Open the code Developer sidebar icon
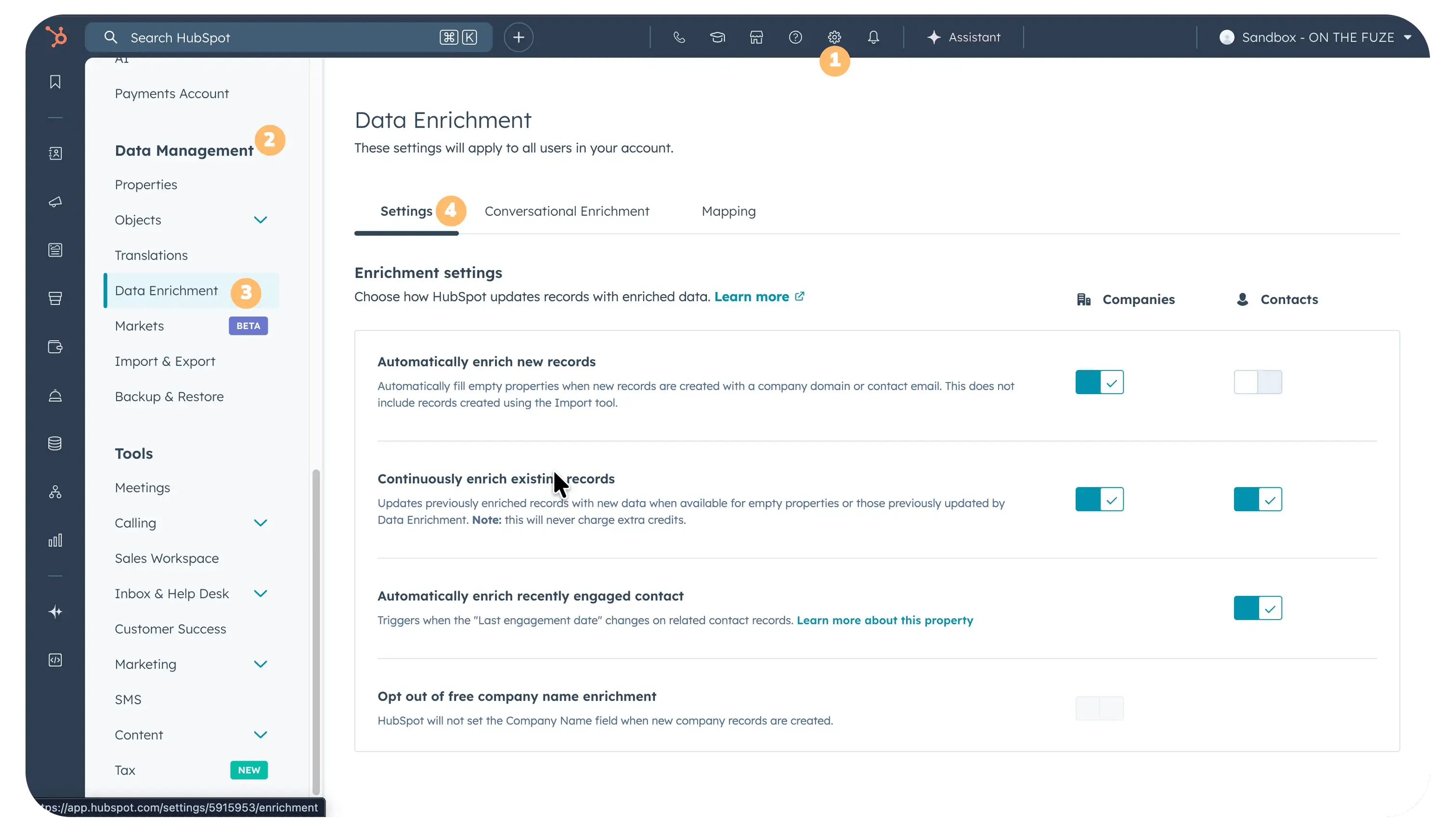The height and width of the screenshot is (832, 1456). pyautogui.click(x=55, y=660)
